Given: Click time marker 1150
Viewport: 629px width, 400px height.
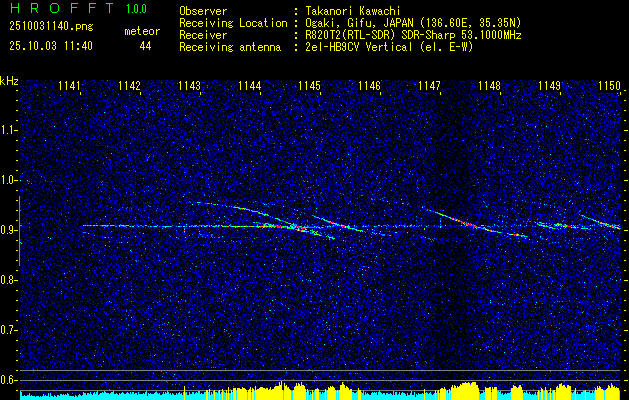Looking at the screenshot, I should coord(609,85).
